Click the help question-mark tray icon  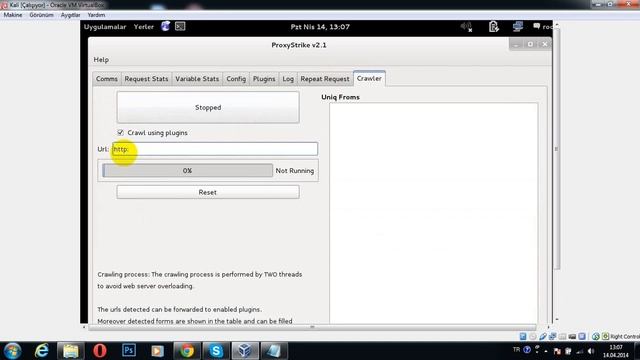click(x=527, y=350)
